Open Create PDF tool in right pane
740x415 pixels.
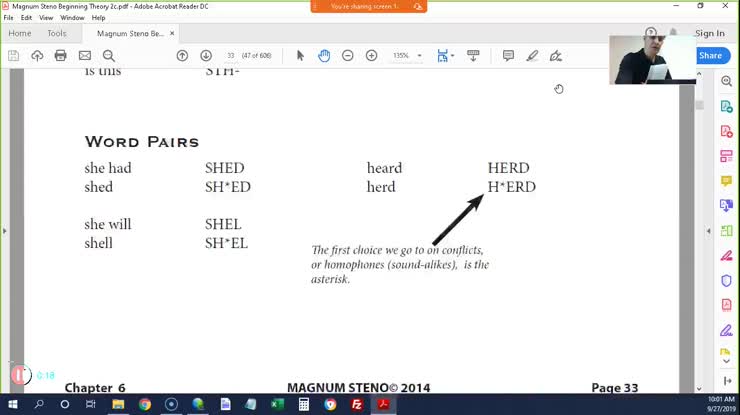[x=726, y=131]
